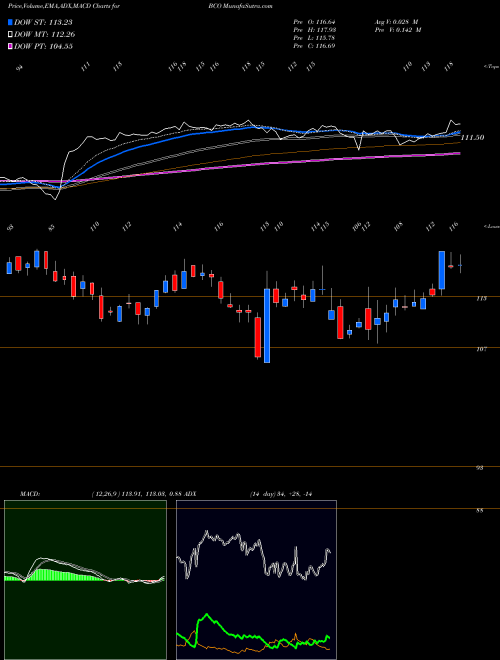Click the '<Tops' row label

(491, 67)
